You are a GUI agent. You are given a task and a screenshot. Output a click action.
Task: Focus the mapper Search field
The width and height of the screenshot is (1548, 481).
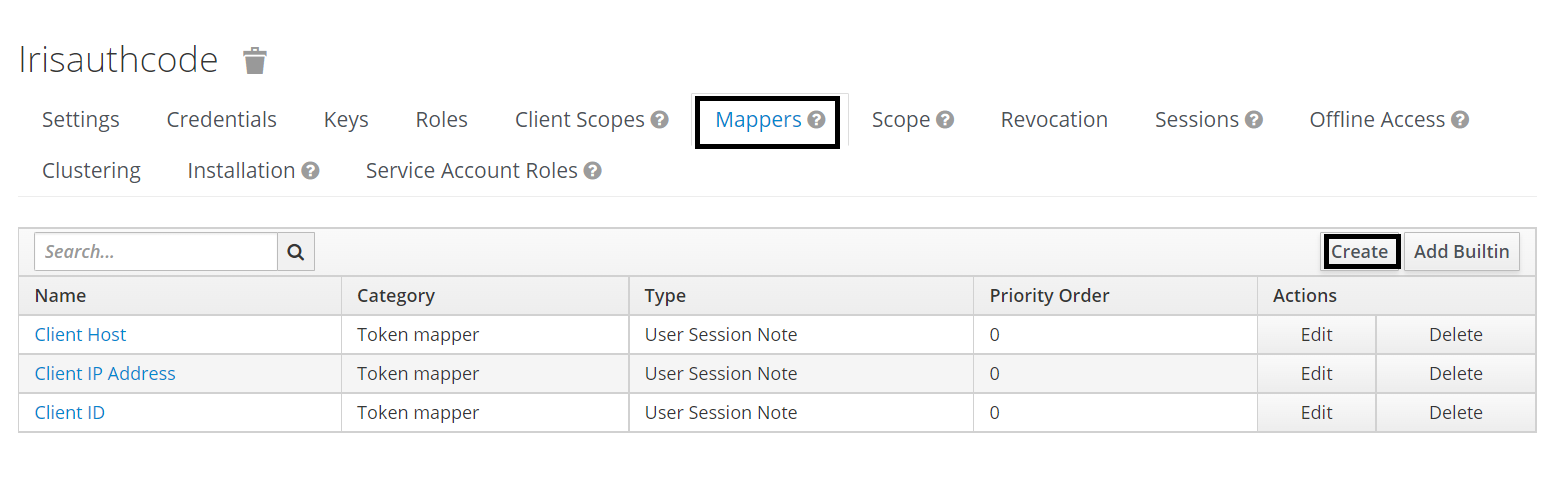(156, 252)
